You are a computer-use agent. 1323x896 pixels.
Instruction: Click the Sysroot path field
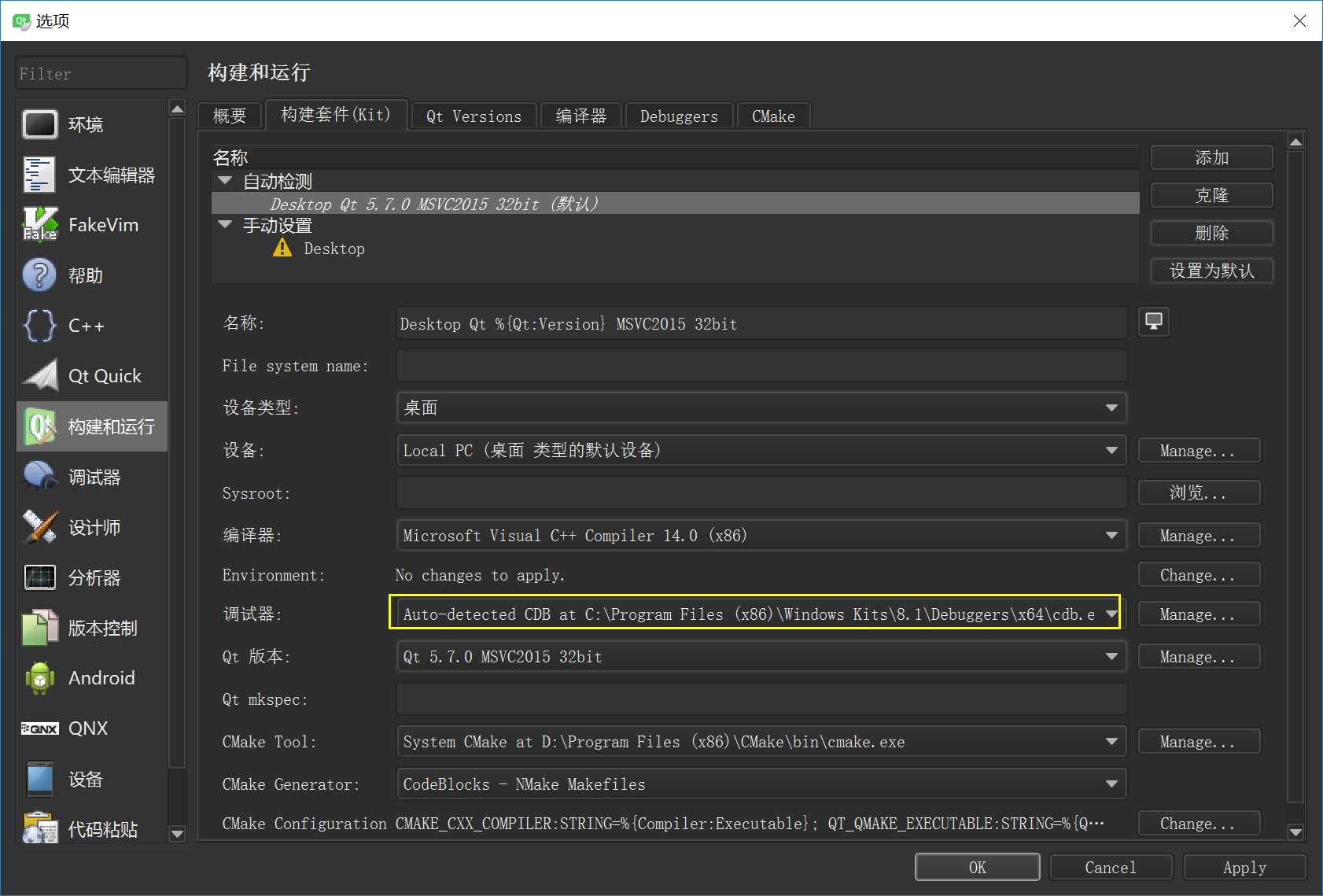(x=761, y=493)
